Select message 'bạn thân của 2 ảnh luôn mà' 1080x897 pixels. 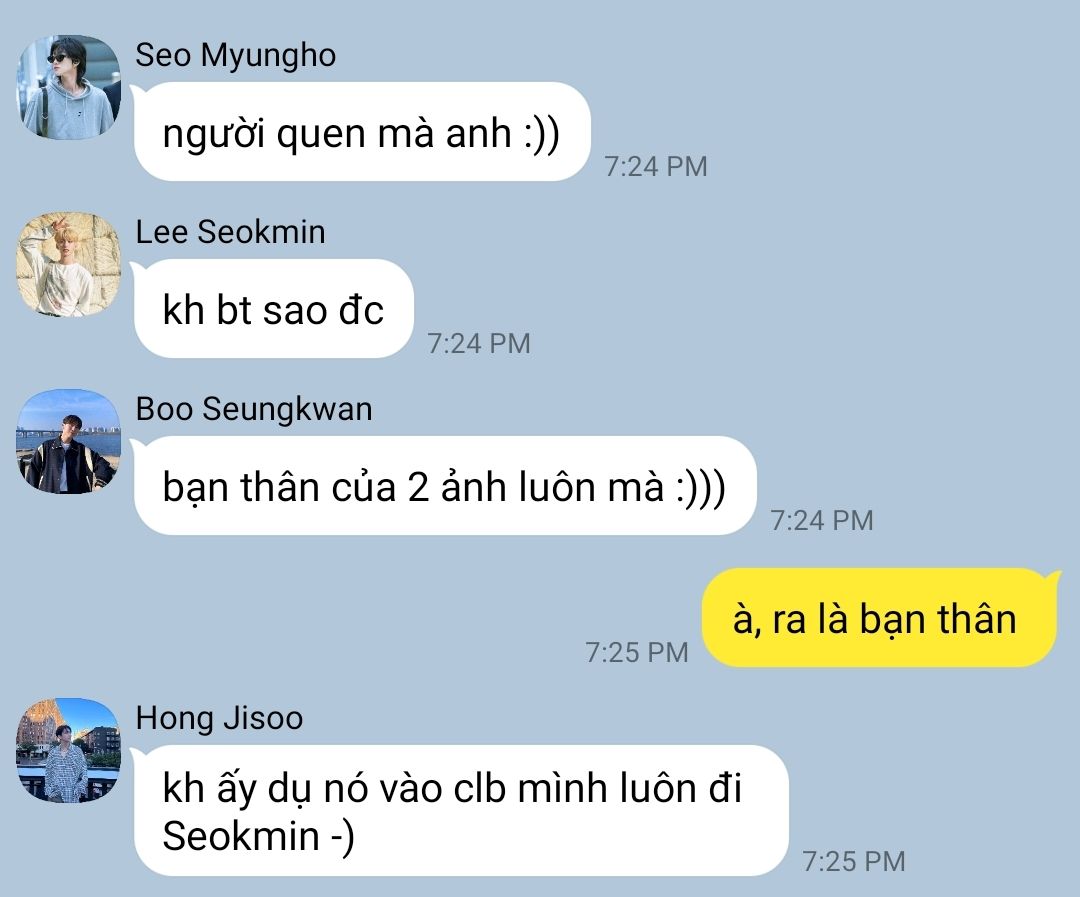click(x=445, y=486)
